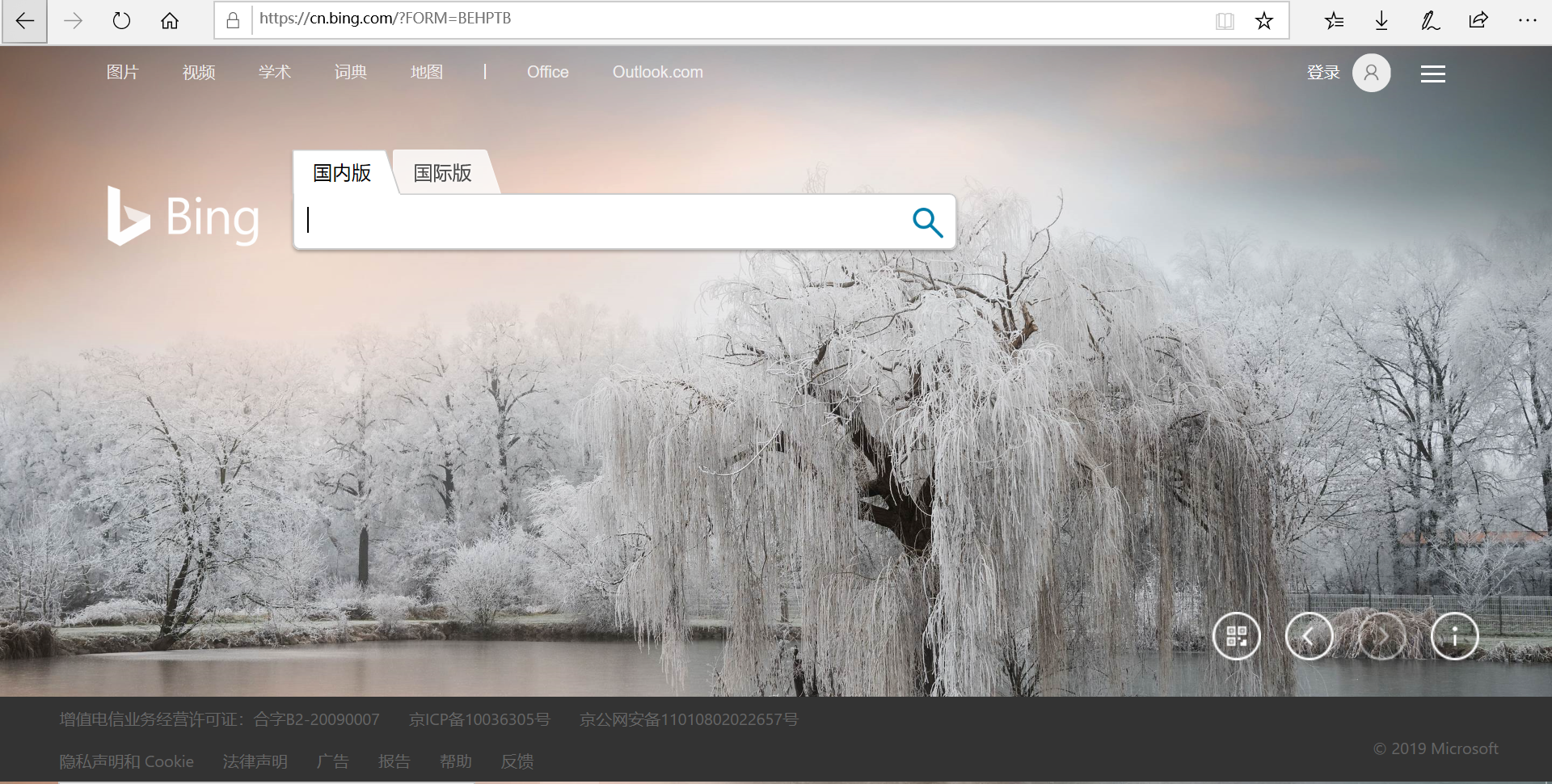The width and height of the screenshot is (1552, 784).
Task: Open 反馈 feedback link
Action: point(517,761)
